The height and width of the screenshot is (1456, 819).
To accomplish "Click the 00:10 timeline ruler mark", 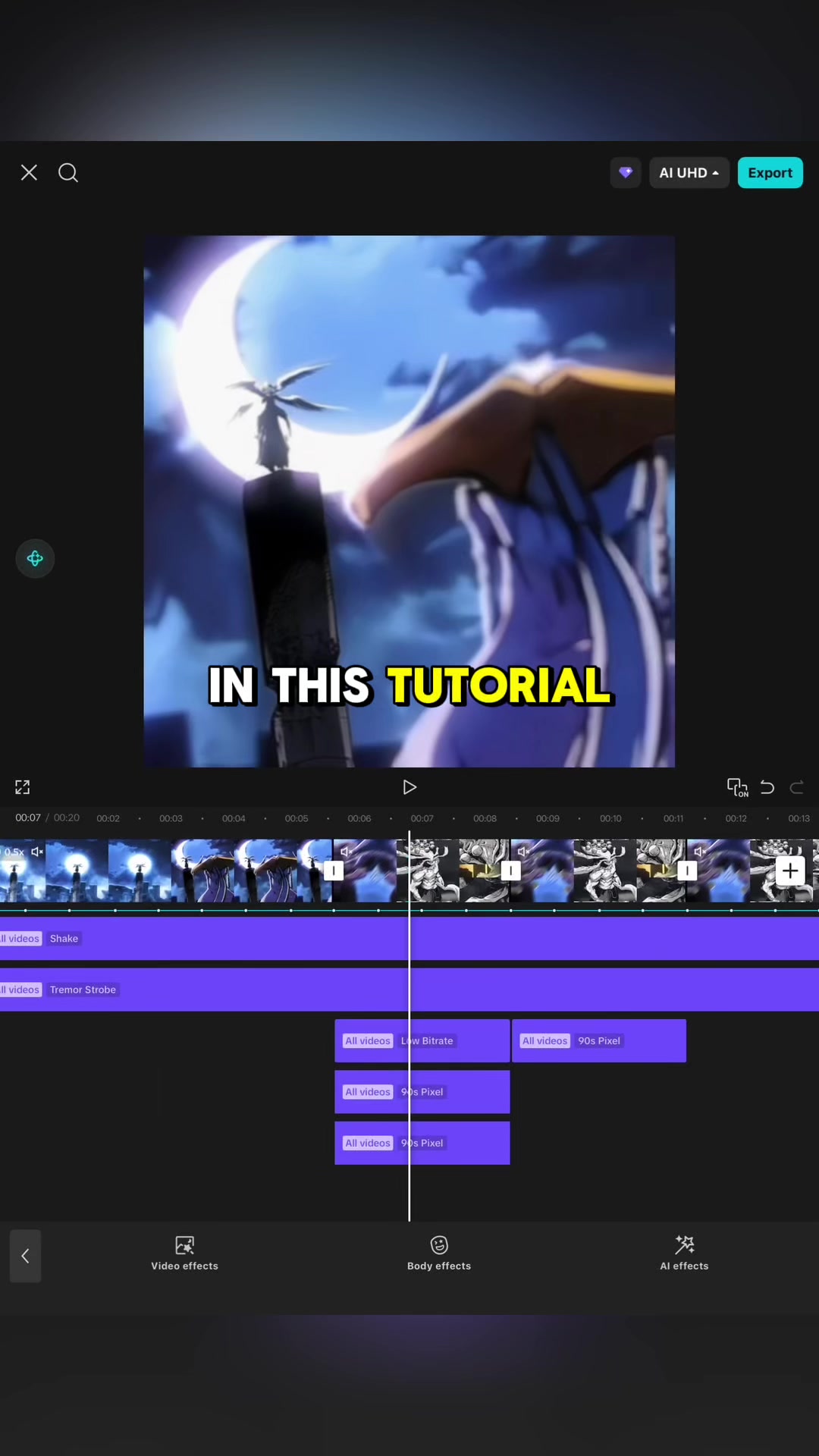I will click(610, 818).
